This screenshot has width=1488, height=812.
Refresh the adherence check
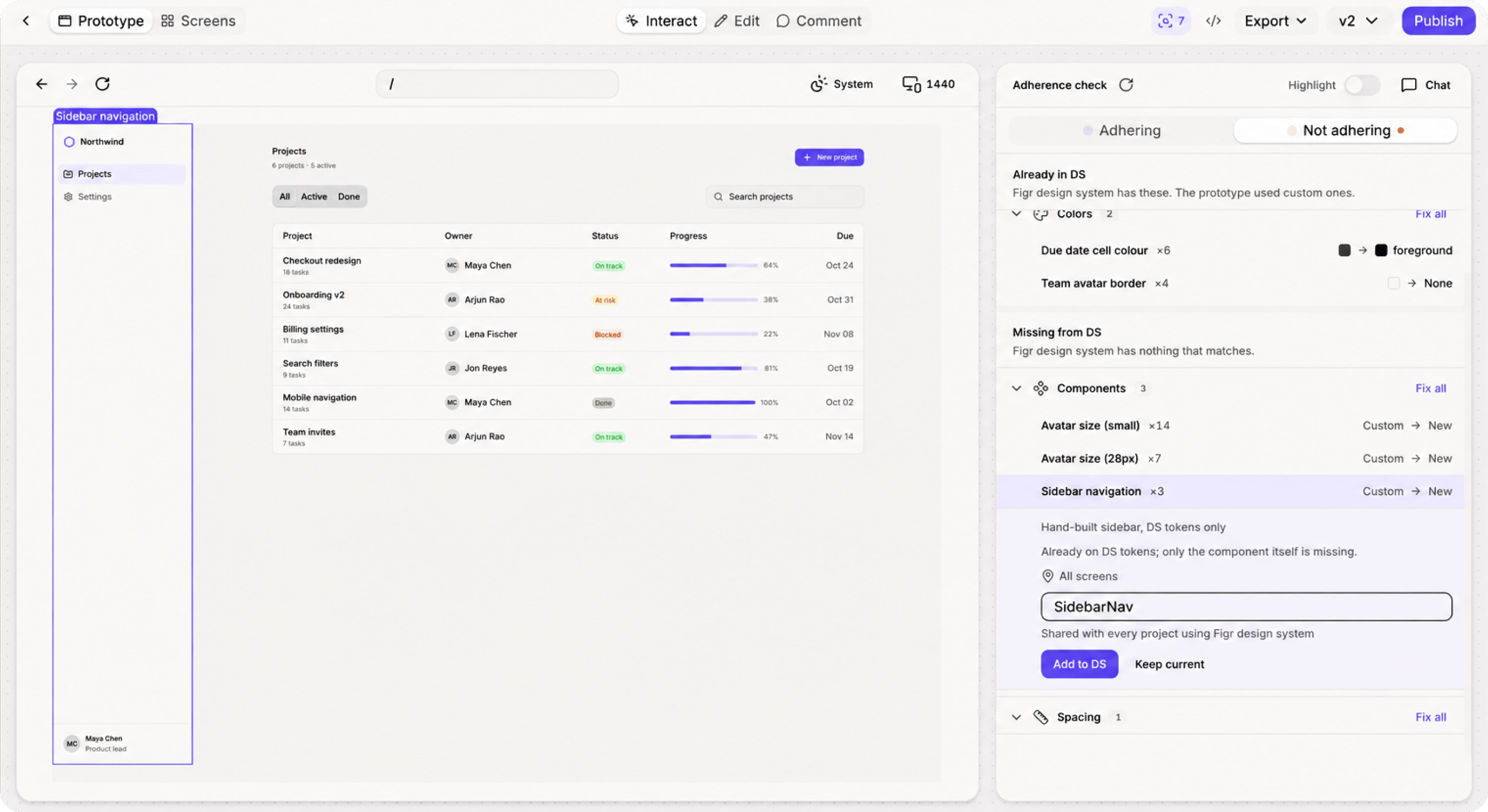(1126, 85)
